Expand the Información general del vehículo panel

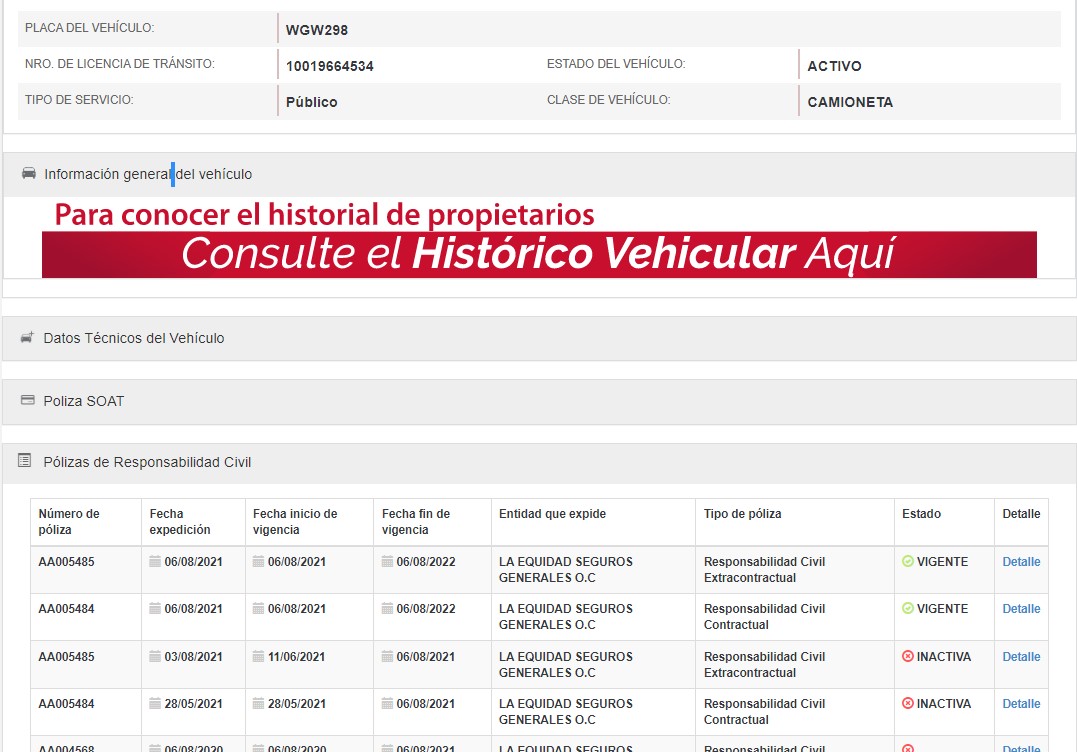pos(148,174)
